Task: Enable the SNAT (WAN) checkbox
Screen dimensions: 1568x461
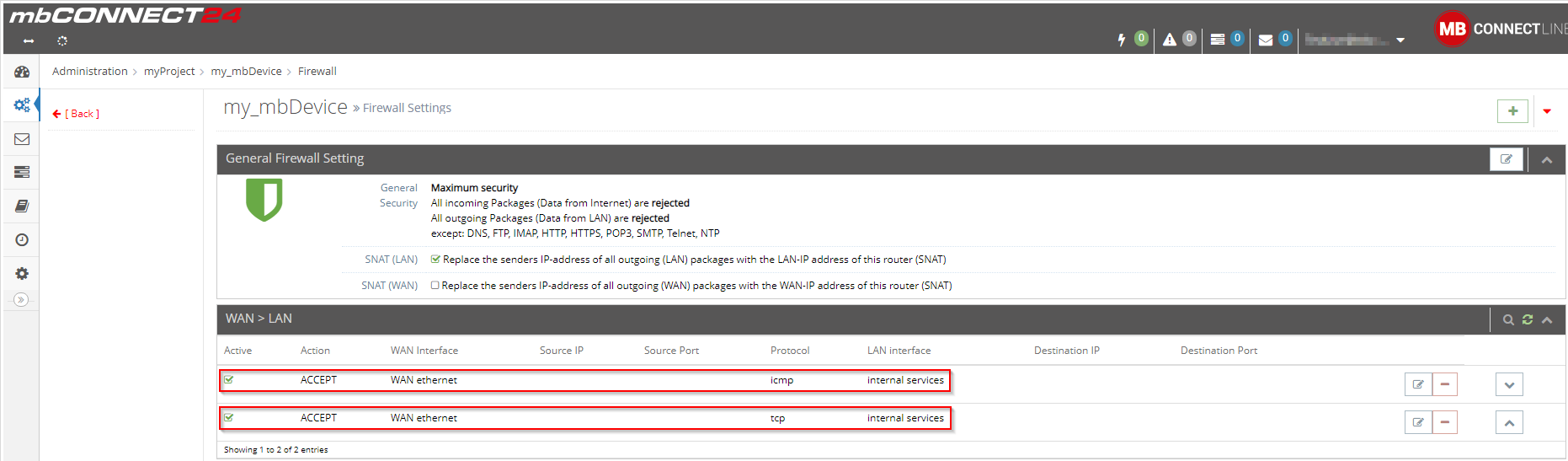Action: [x=435, y=286]
